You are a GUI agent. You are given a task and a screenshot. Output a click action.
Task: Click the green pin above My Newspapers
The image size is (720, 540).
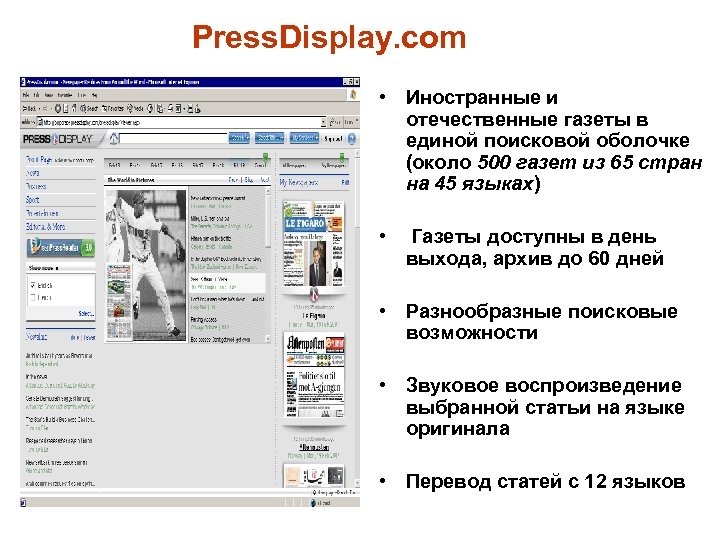342,157
